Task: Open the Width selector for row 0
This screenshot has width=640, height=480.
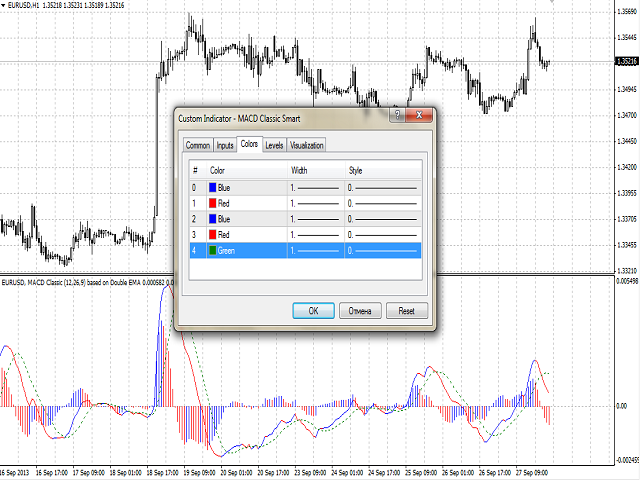Action: coord(316,188)
